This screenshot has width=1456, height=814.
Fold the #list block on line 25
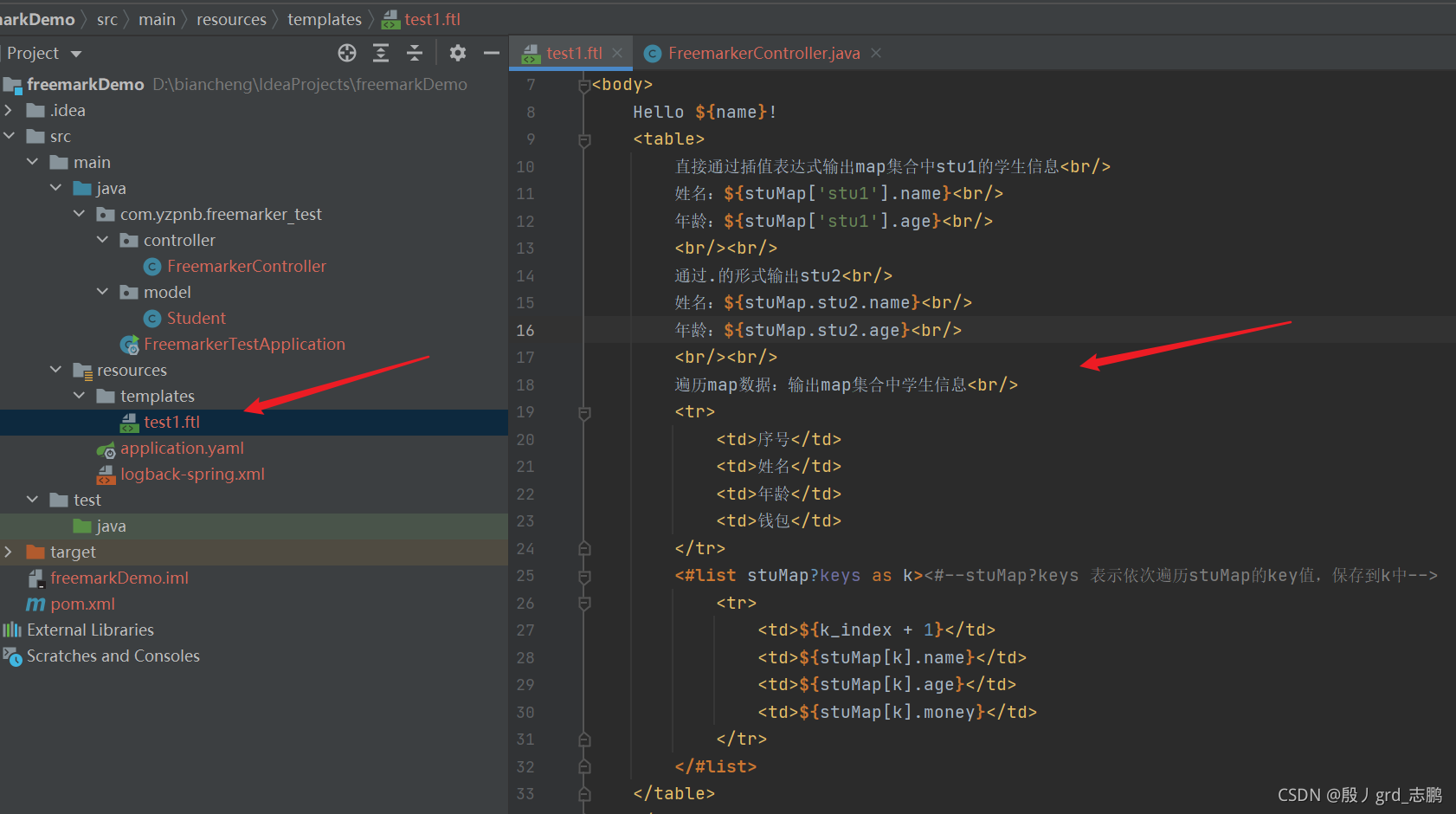(x=584, y=576)
